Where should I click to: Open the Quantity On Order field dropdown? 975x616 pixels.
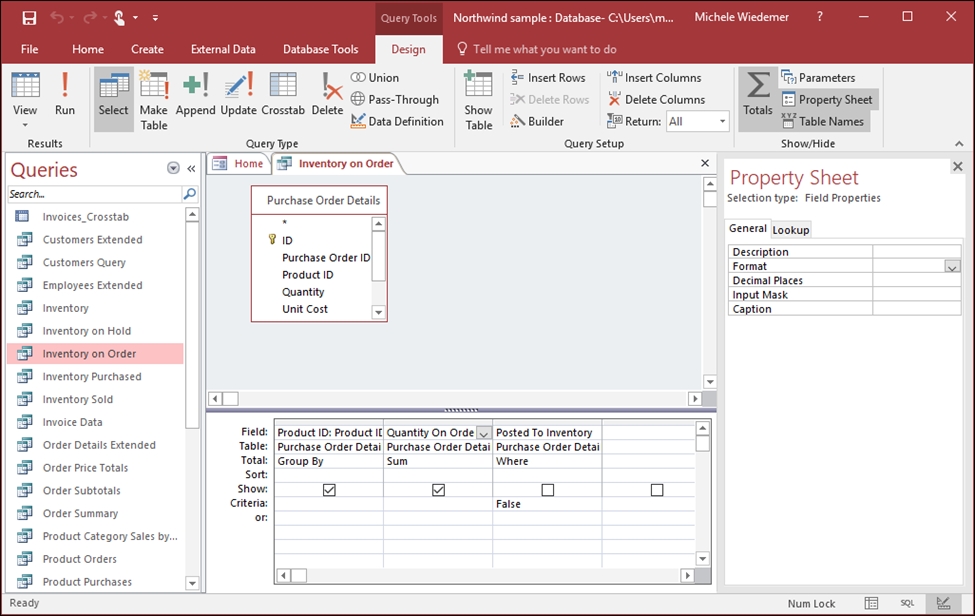(x=483, y=433)
